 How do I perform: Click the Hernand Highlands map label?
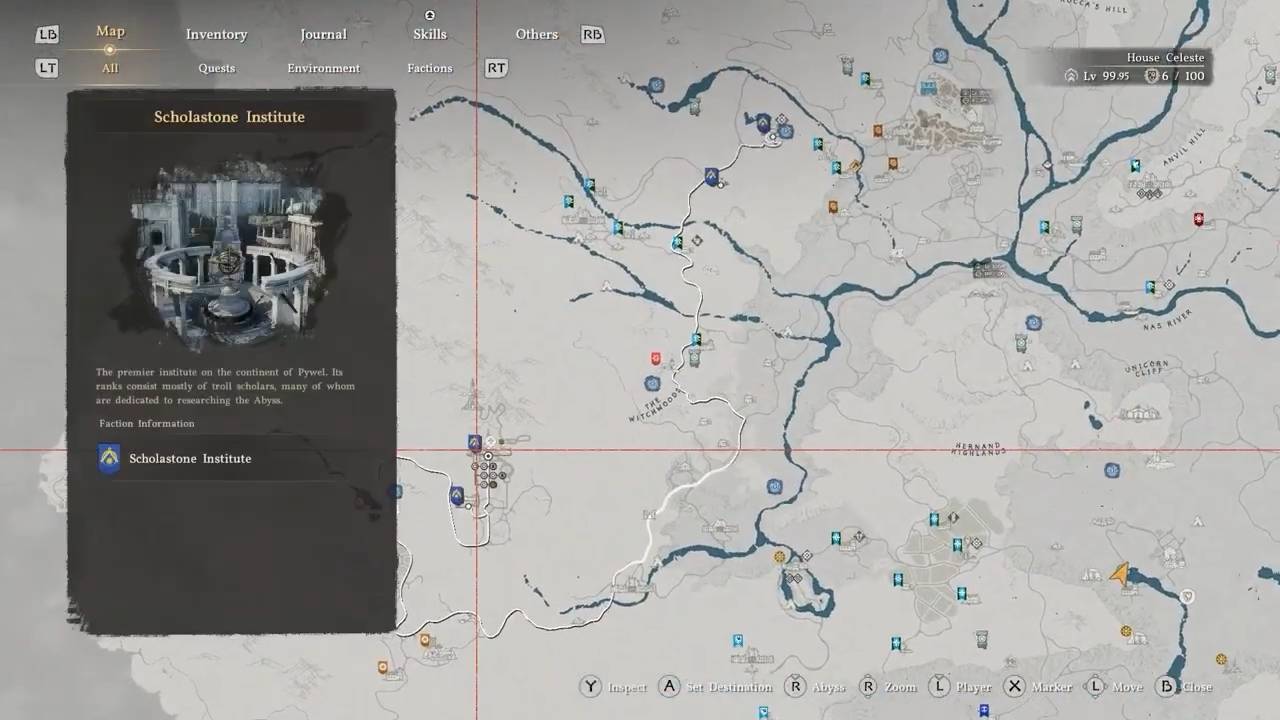click(978, 448)
